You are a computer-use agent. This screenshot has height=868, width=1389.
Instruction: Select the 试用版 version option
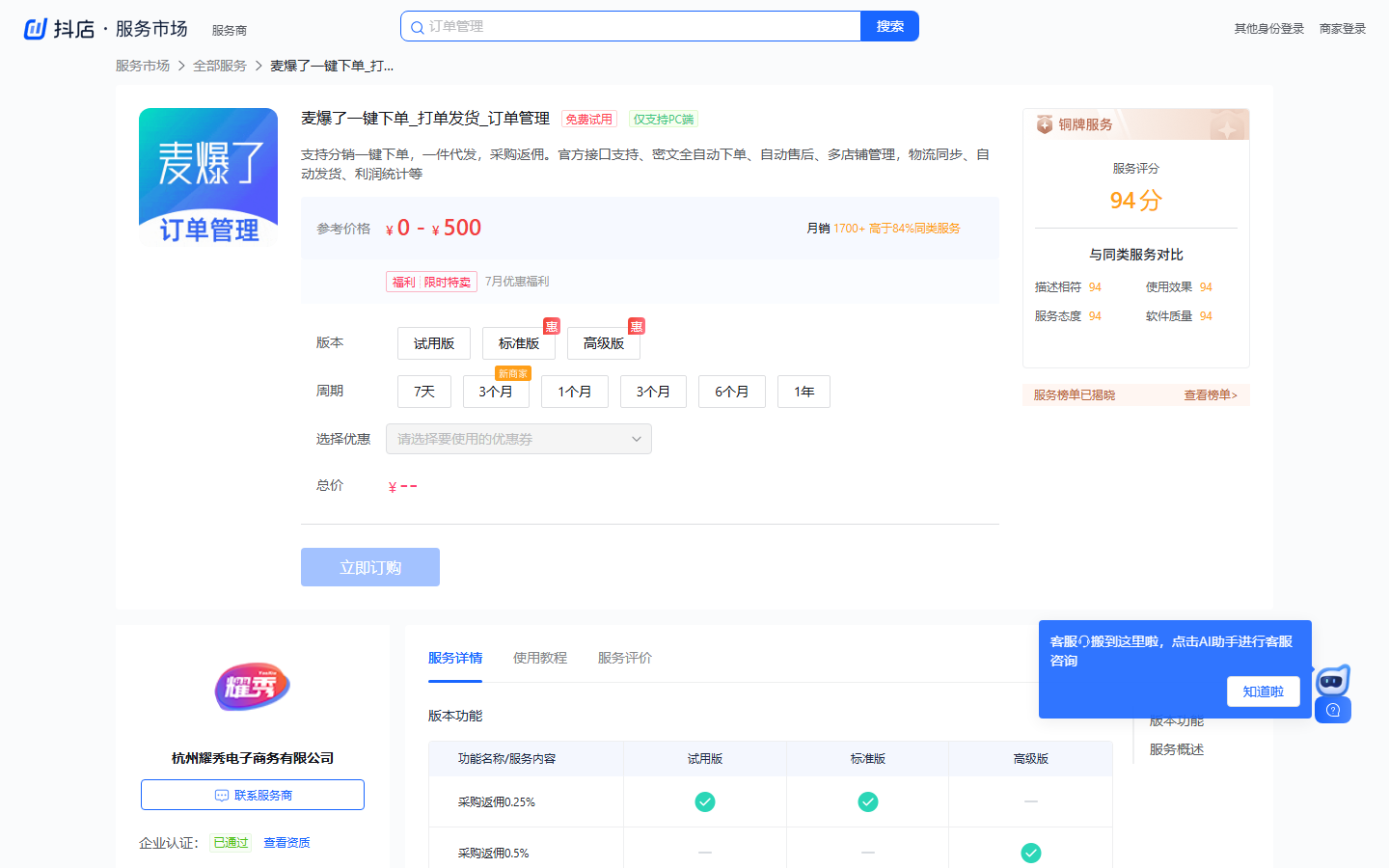click(x=434, y=343)
